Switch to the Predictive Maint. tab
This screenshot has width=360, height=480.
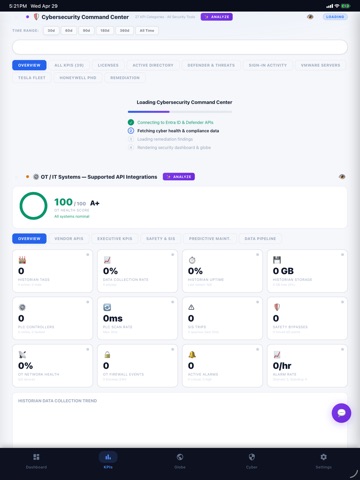click(210, 239)
